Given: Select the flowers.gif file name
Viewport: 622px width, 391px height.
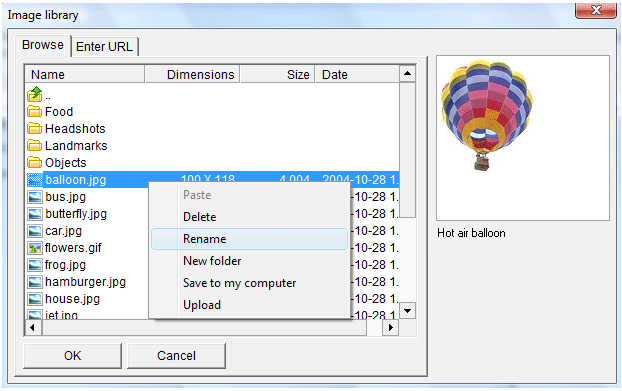Looking at the screenshot, I should coord(73,248).
